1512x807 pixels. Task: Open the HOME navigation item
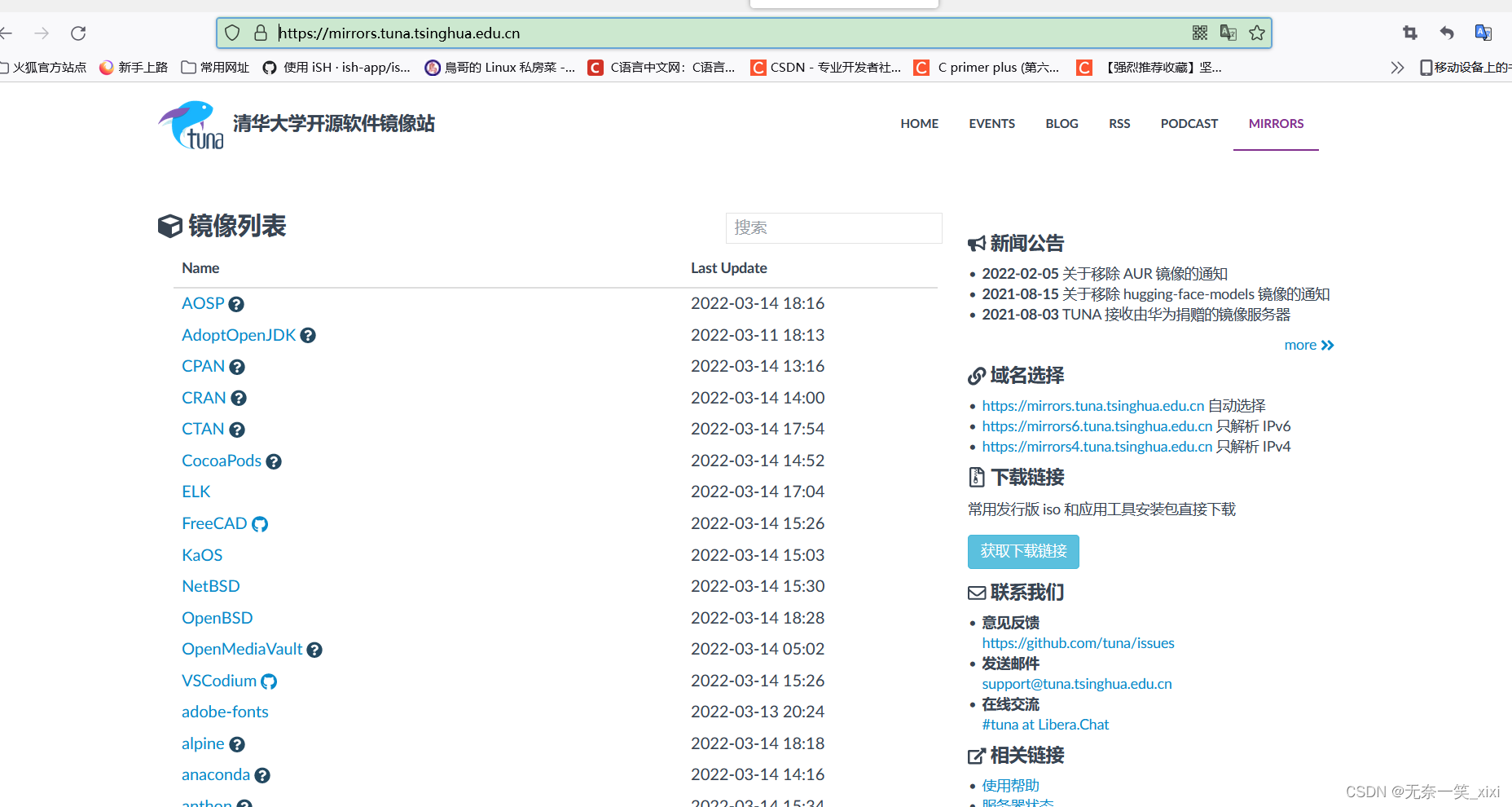tap(920, 124)
